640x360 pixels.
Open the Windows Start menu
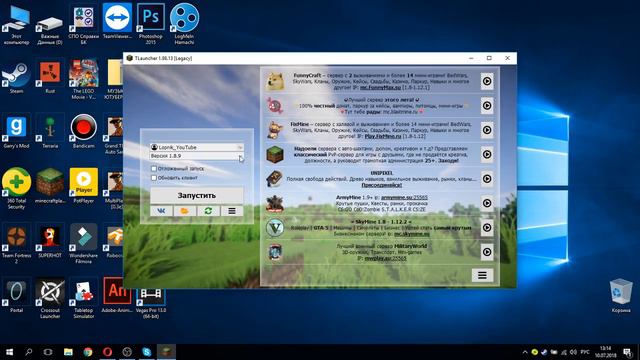[9, 351]
